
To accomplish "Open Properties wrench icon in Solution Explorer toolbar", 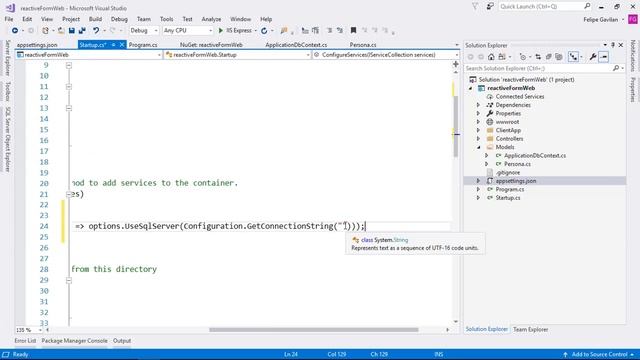I will [x=593, y=57].
